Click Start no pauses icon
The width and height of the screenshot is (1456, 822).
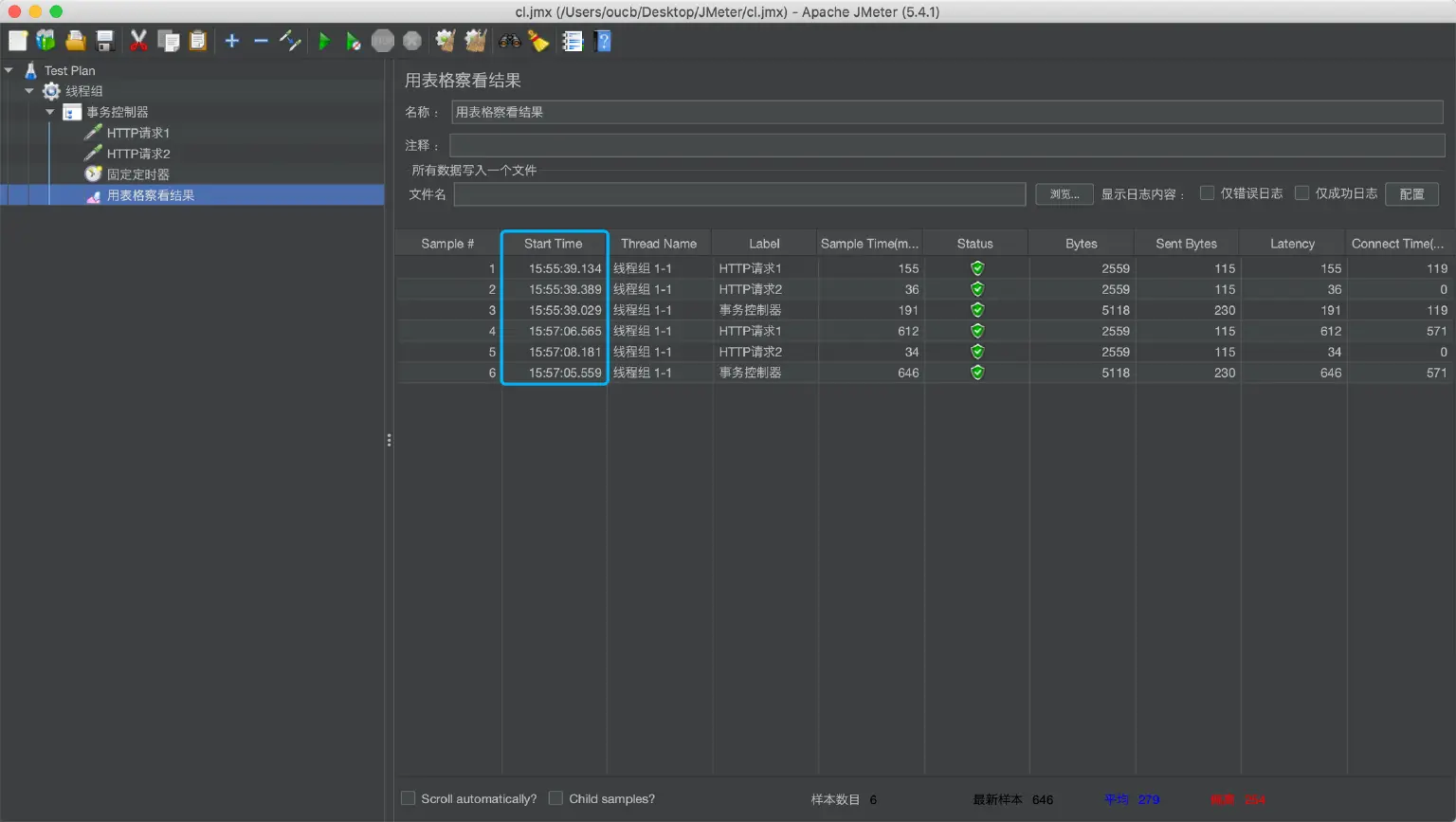click(353, 41)
